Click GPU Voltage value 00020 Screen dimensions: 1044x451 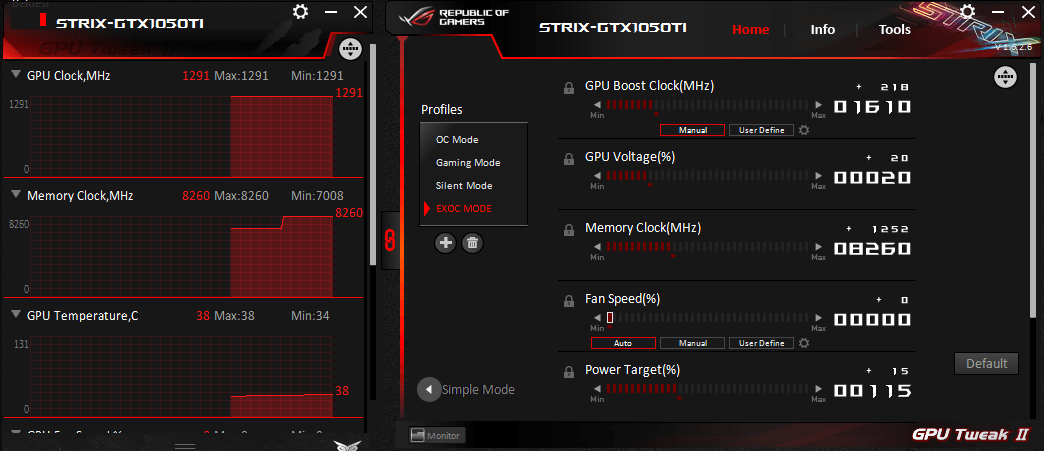click(x=872, y=178)
